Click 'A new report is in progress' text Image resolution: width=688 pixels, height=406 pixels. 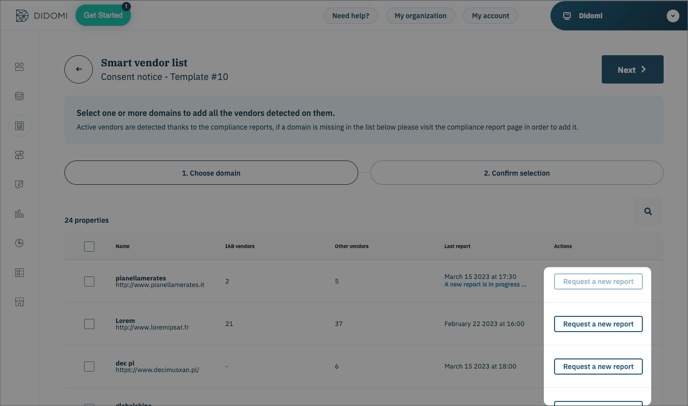click(x=485, y=284)
